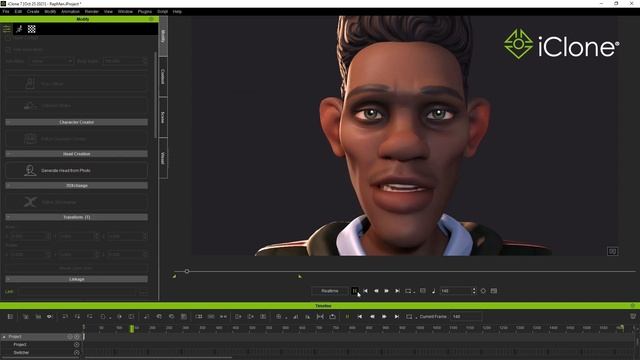640x360 pixels.
Task: Open timeline loop mode dropdown
Action: [411, 316]
